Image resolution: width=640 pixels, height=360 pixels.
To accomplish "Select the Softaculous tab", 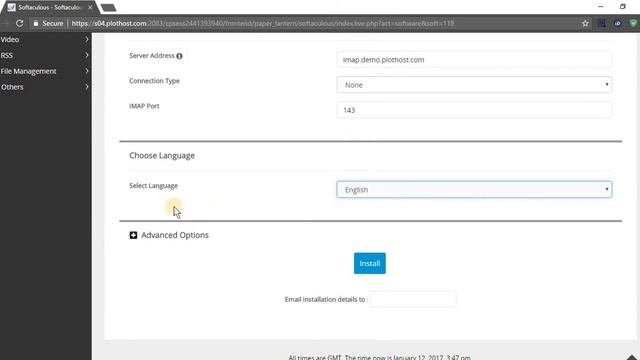I will point(49,7).
